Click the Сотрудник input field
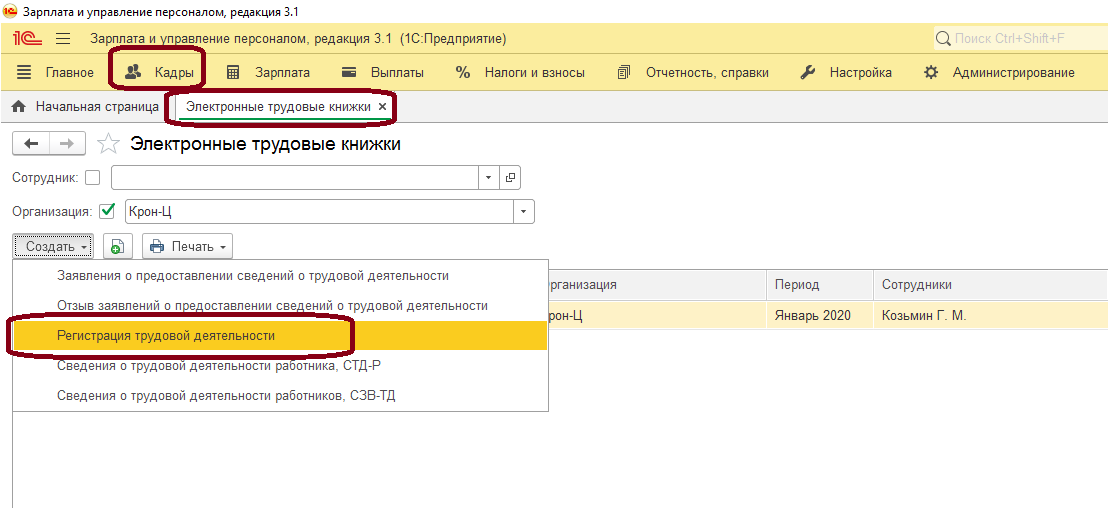 [x=295, y=178]
